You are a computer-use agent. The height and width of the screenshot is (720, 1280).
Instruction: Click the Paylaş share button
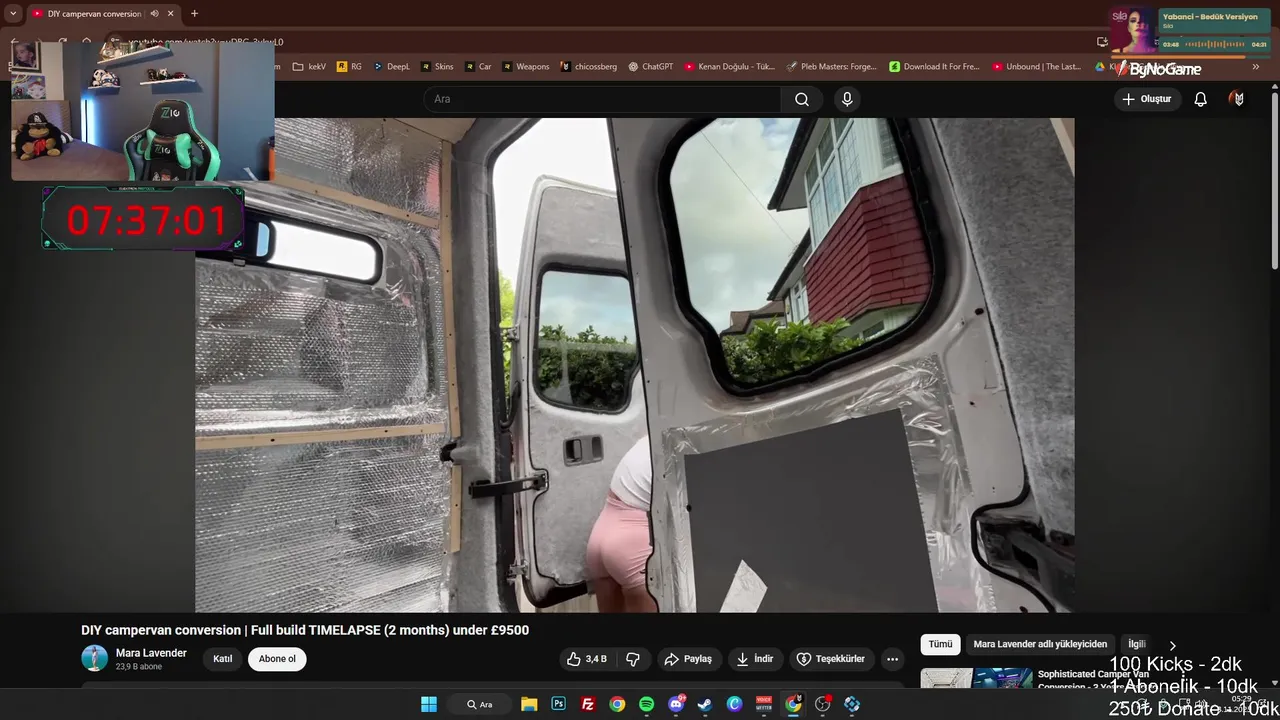tap(688, 659)
